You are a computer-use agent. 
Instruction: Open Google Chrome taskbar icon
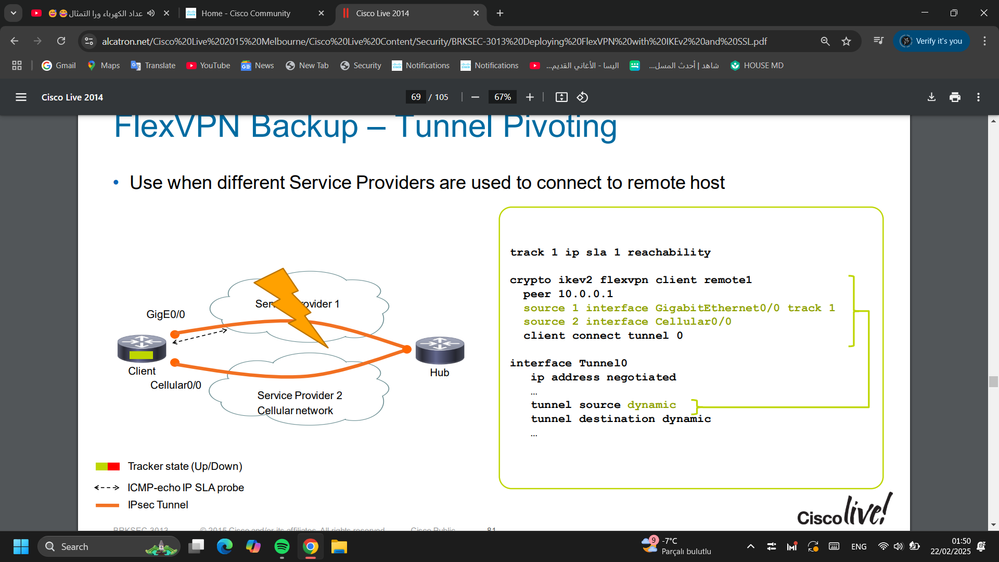pos(310,547)
